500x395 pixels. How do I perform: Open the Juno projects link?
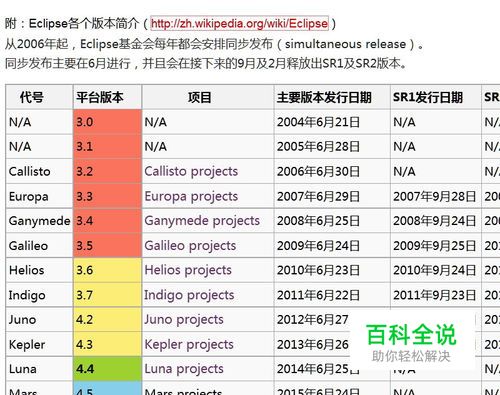point(184,320)
